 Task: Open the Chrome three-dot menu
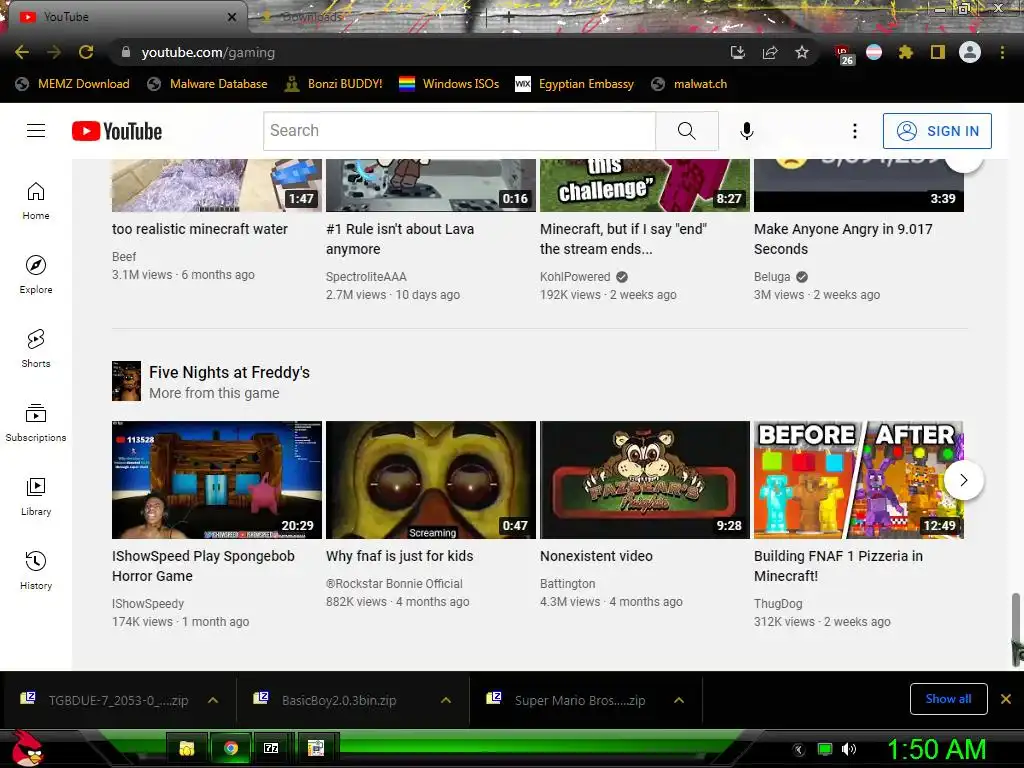point(1002,52)
